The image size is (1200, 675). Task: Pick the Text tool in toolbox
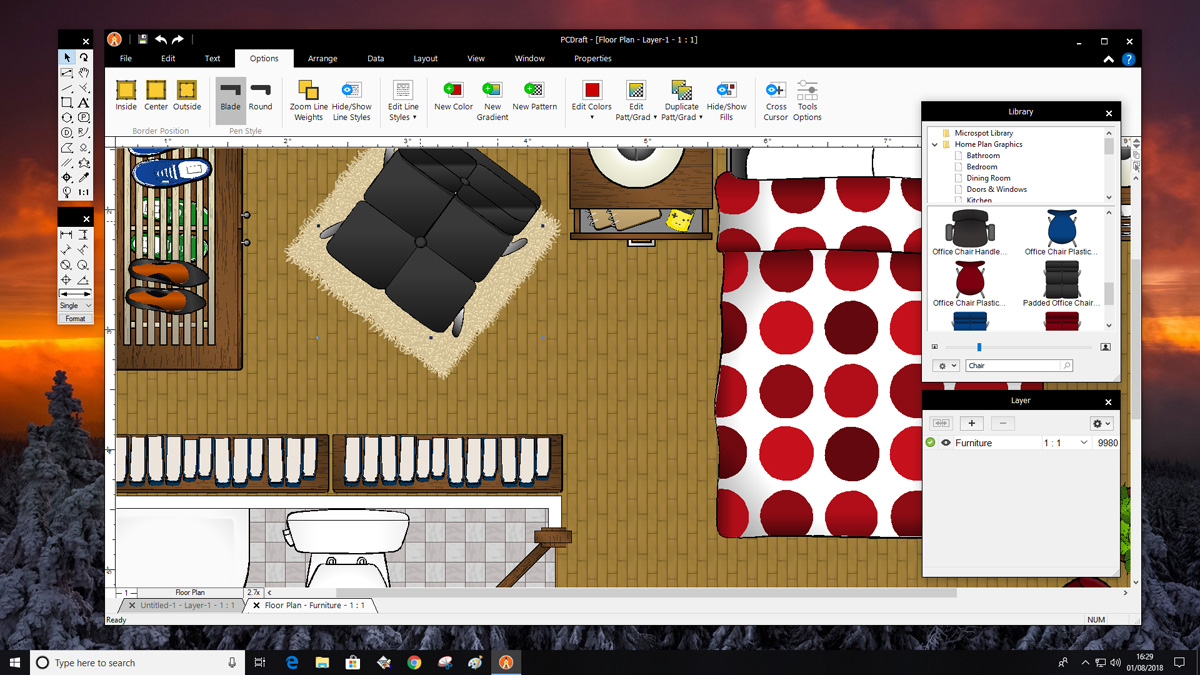(x=84, y=102)
